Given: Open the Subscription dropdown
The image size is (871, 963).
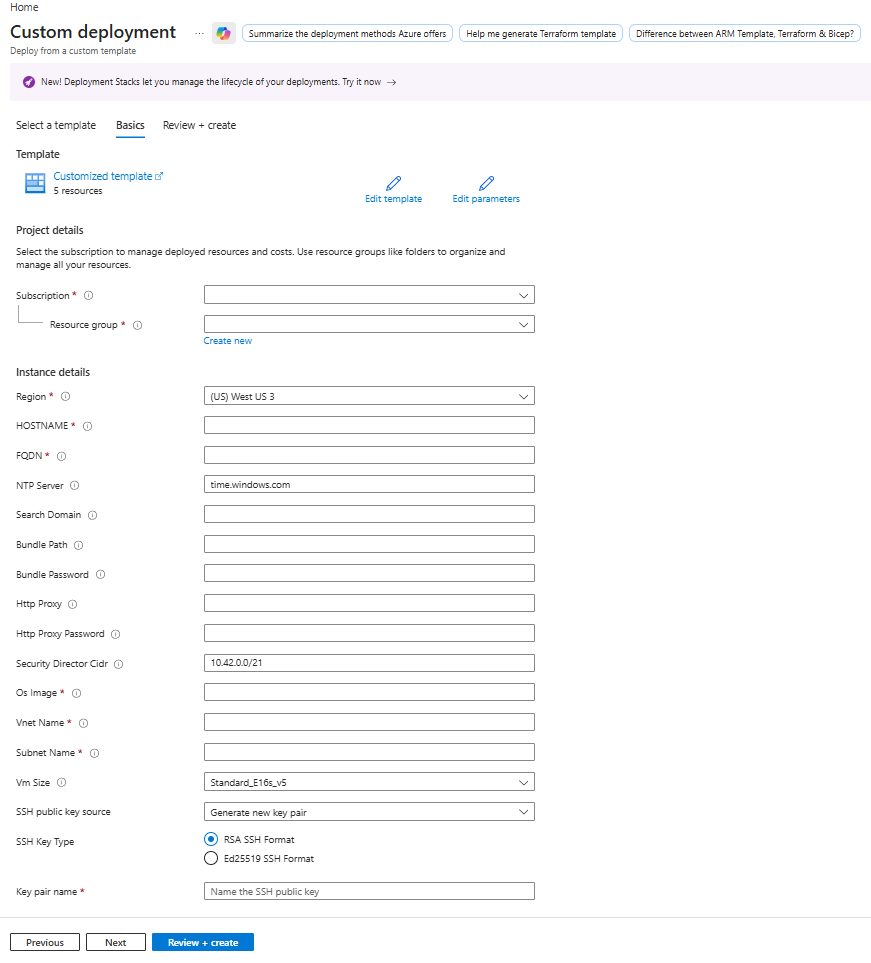Looking at the screenshot, I should pyautogui.click(x=369, y=295).
